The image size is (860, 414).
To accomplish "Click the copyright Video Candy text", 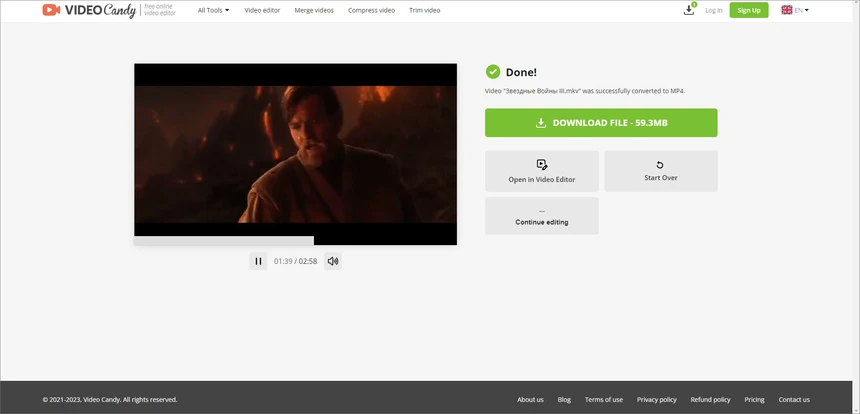I will click(110, 400).
